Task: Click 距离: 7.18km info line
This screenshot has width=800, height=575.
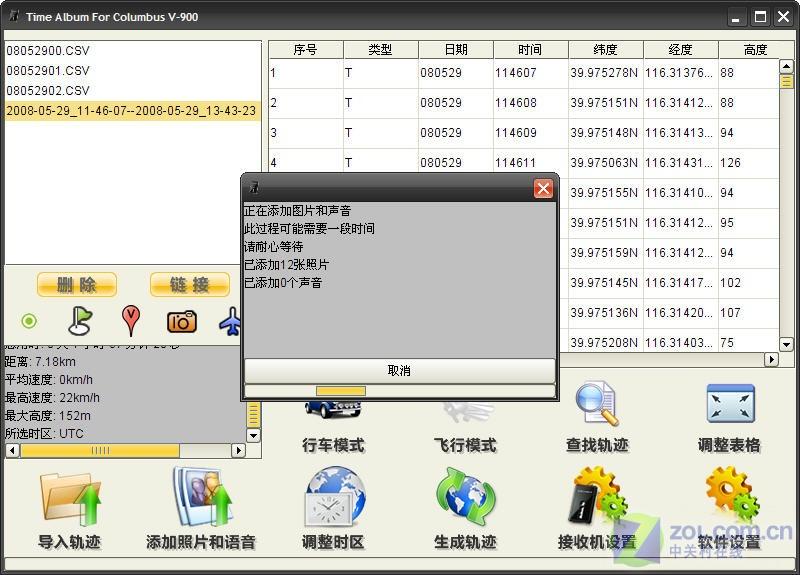Action: coord(40,362)
